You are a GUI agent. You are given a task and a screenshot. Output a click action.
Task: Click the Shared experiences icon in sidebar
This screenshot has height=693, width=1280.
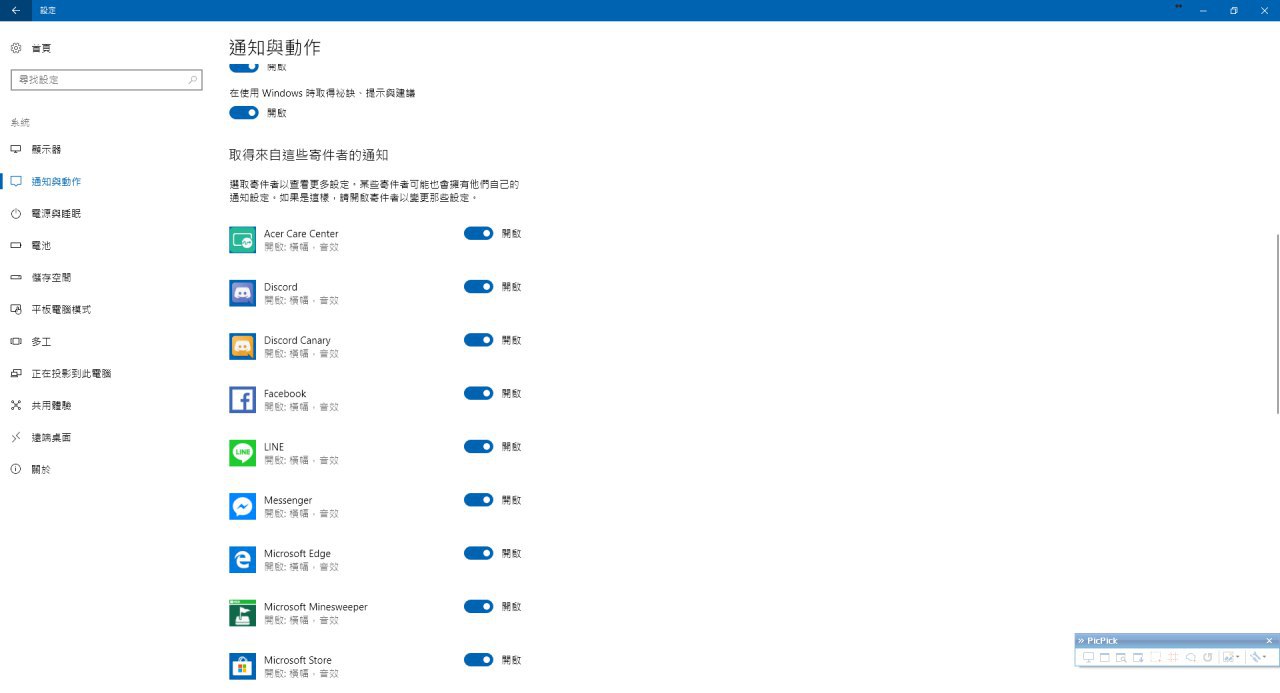point(16,405)
